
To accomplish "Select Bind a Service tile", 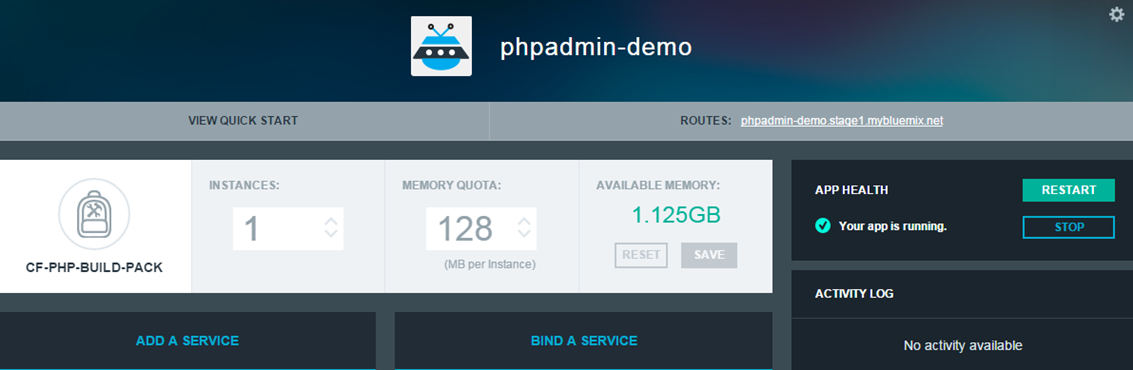I will pyautogui.click(x=584, y=340).
